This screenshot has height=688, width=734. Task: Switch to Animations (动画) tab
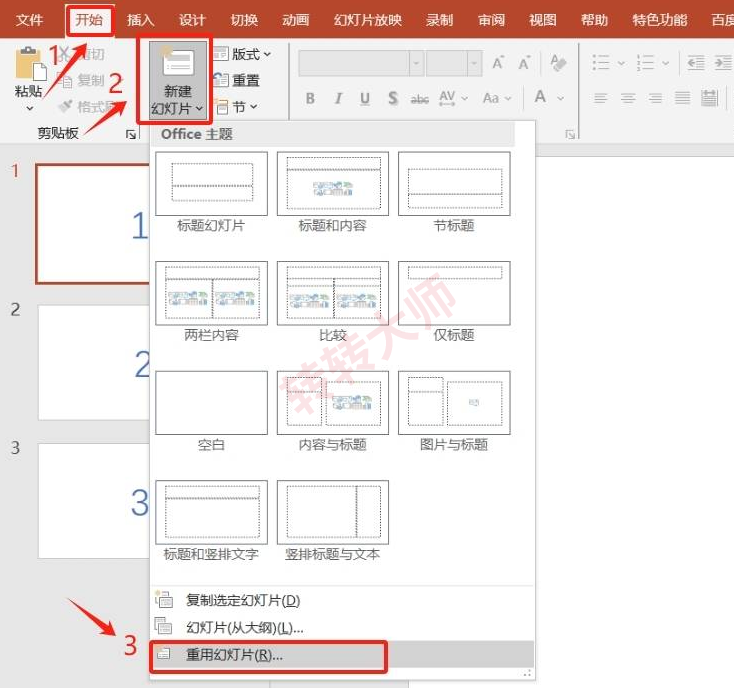coord(295,20)
